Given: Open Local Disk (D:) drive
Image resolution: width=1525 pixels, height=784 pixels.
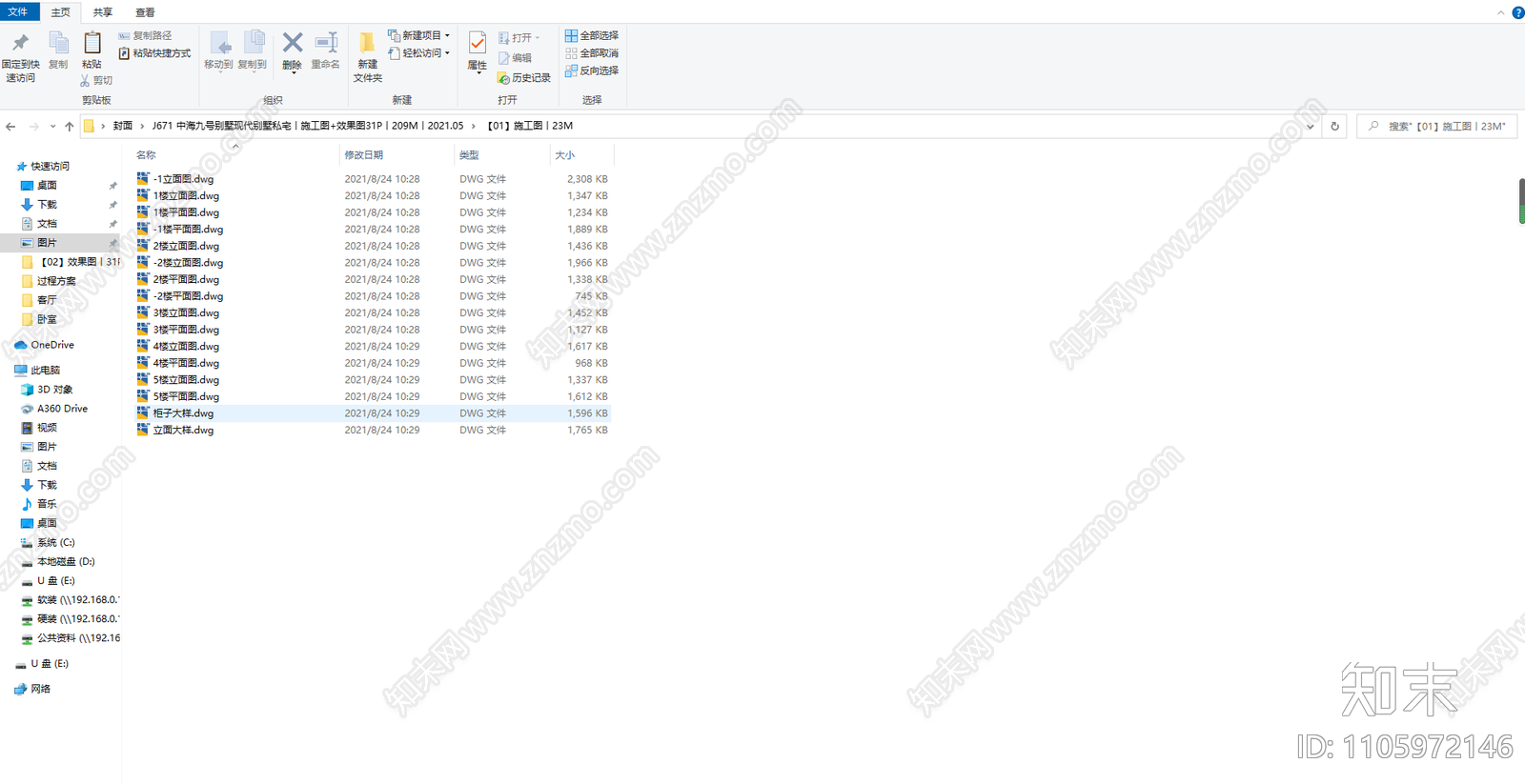Looking at the screenshot, I should click(57, 561).
